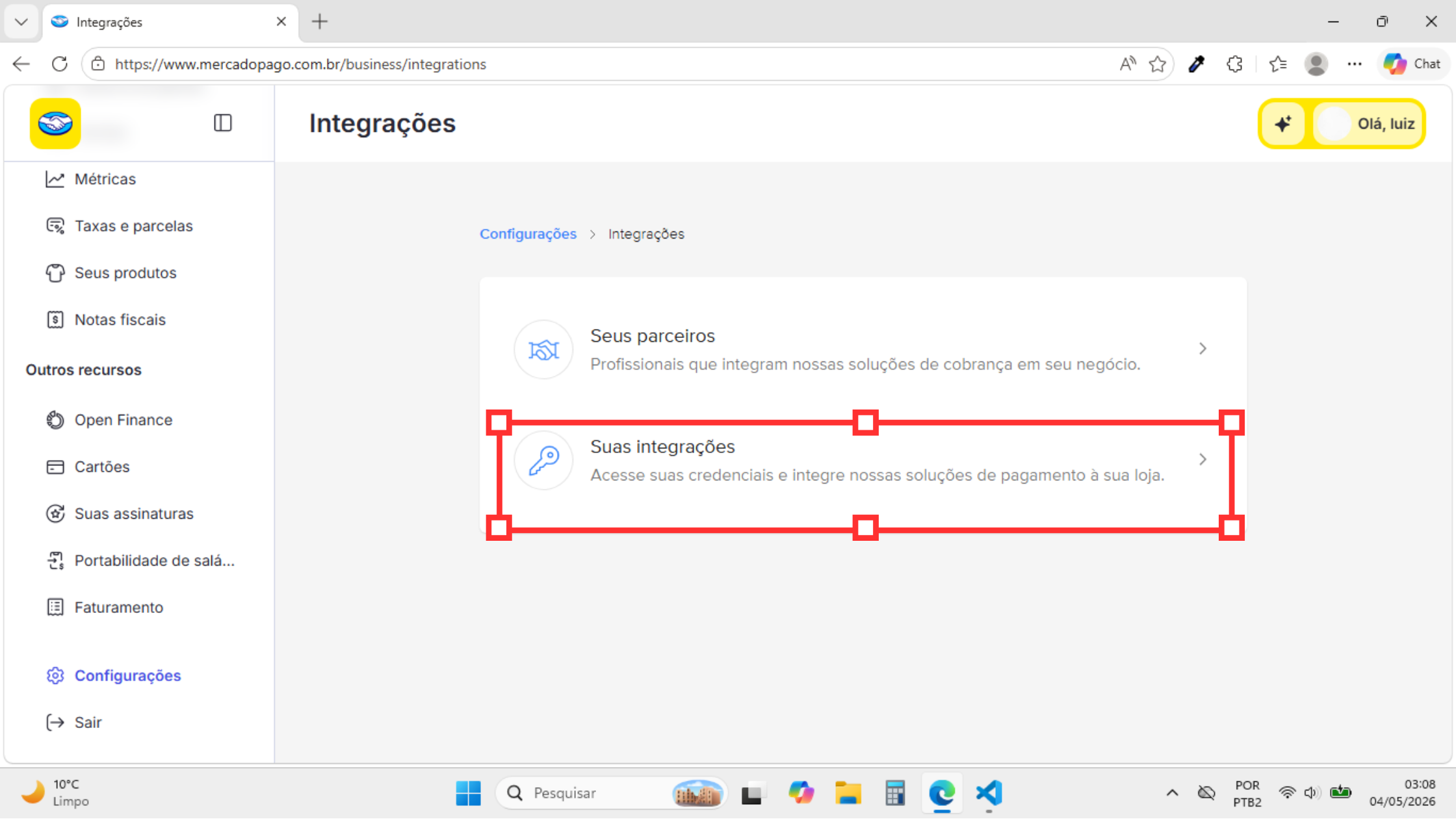Click the Suas assinaturas icon
Viewport: 1456px width, 819px height.
pos(55,513)
